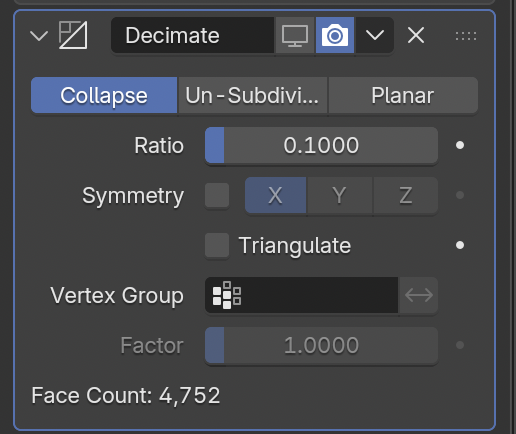Image resolution: width=516 pixels, height=434 pixels.
Task: Open the modifier extra options dropdown arrow
Action: click(x=375, y=35)
